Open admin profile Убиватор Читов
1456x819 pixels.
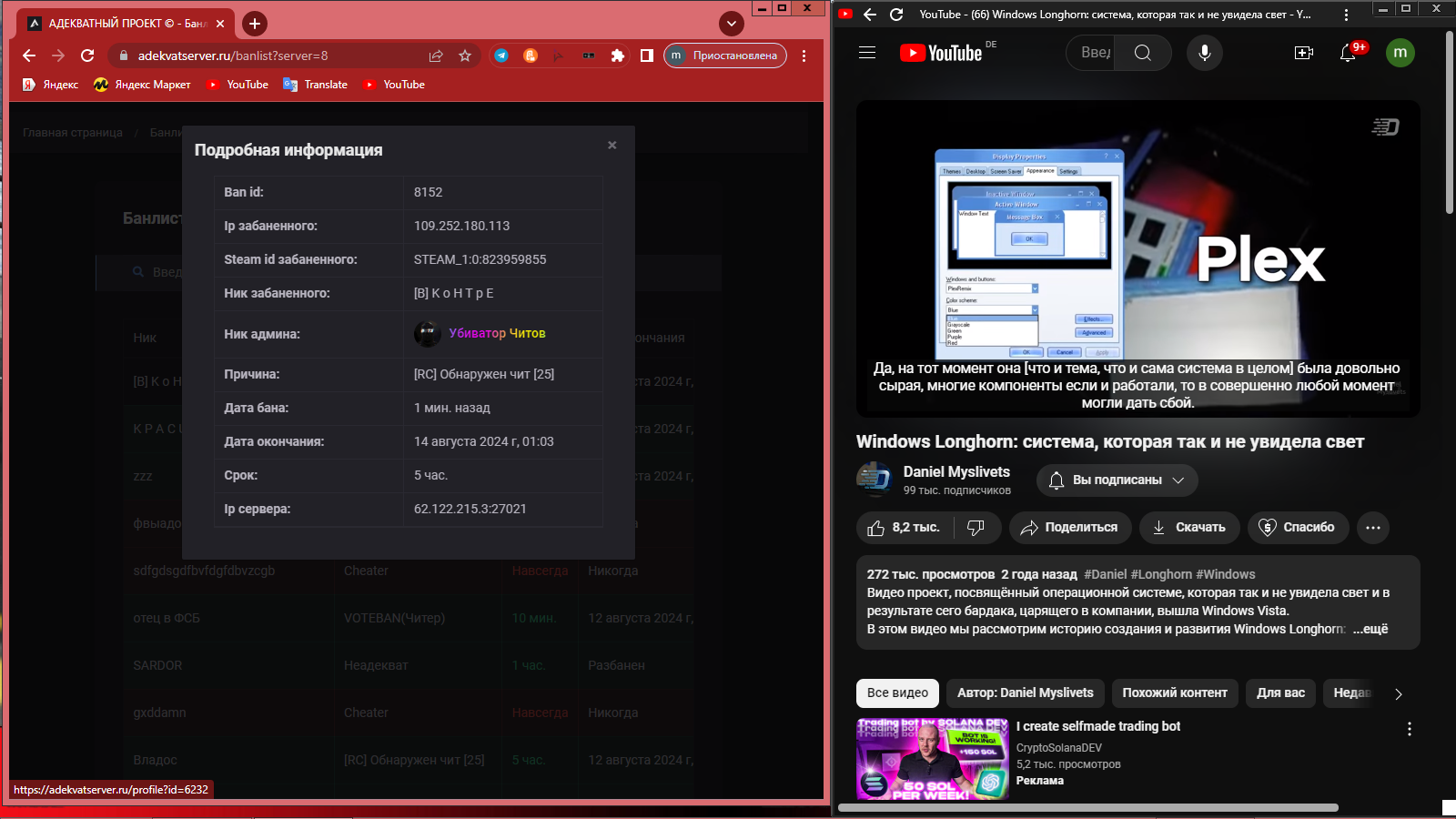point(497,333)
